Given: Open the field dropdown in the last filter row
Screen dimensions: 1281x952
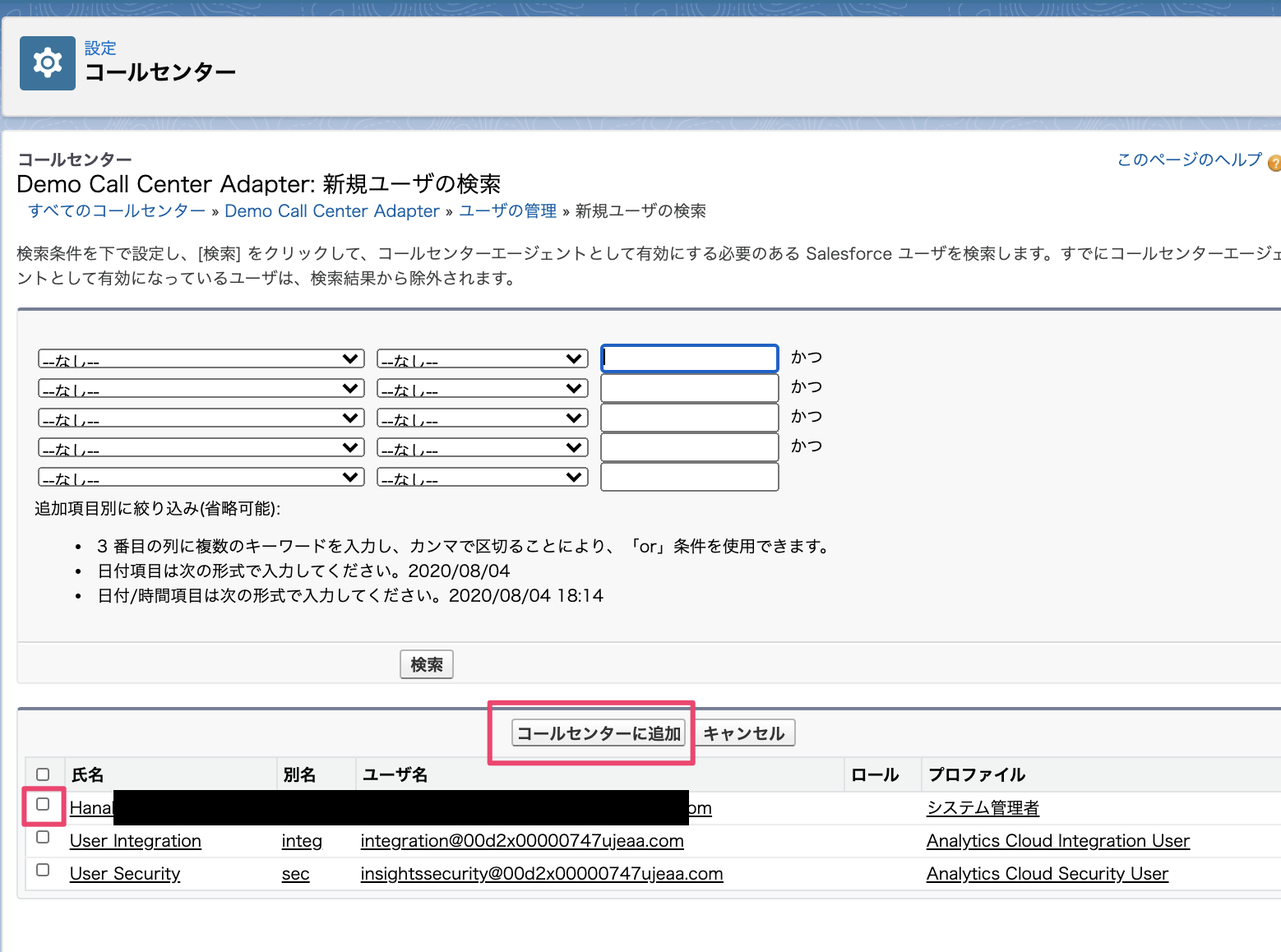Looking at the screenshot, I should coord(200,476).
